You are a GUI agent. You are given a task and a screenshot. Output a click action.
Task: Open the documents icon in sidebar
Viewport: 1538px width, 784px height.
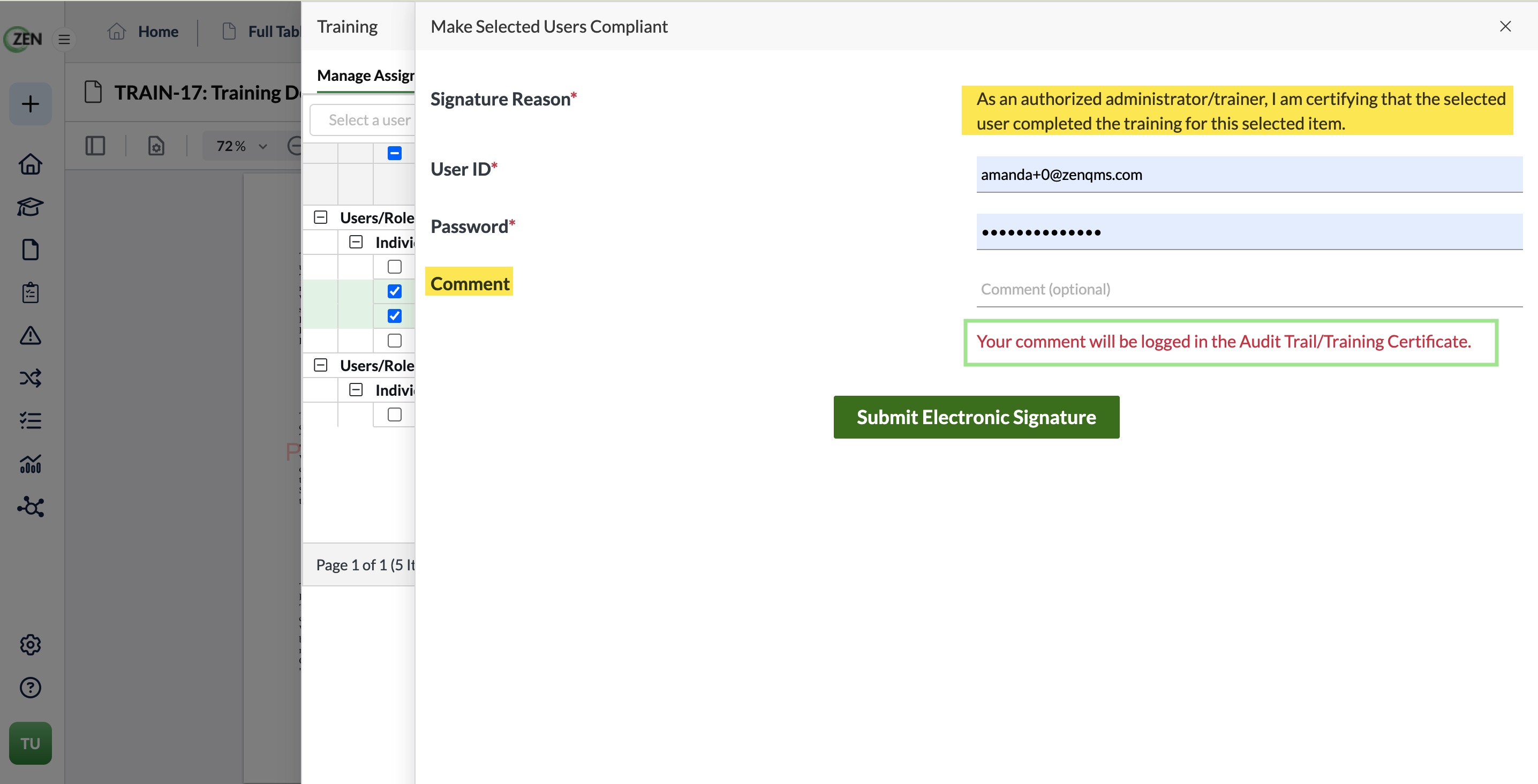tap(31, 250)
